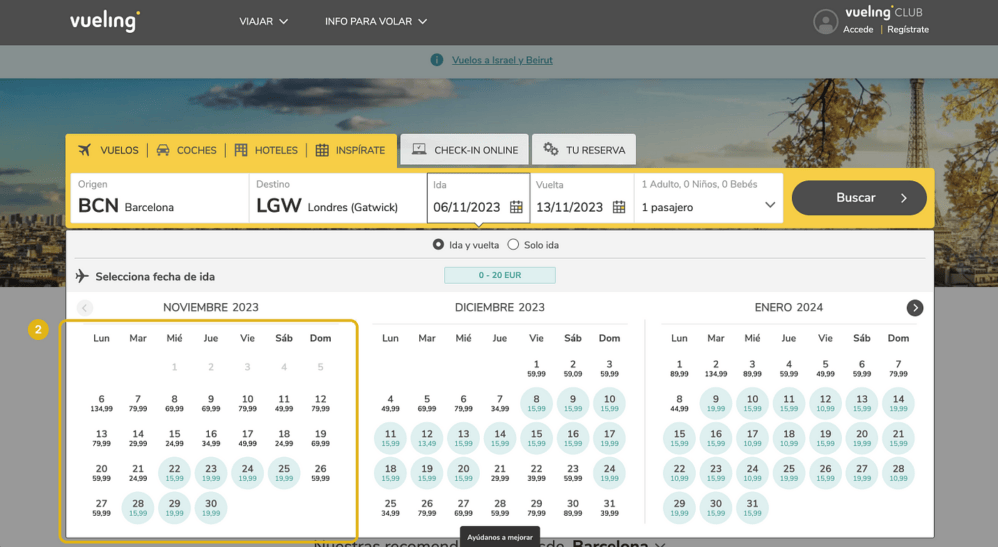Click the Origen field showing BCN Barcelona
This screenshot has width=998, height=547.
click(x=159, y=198)
